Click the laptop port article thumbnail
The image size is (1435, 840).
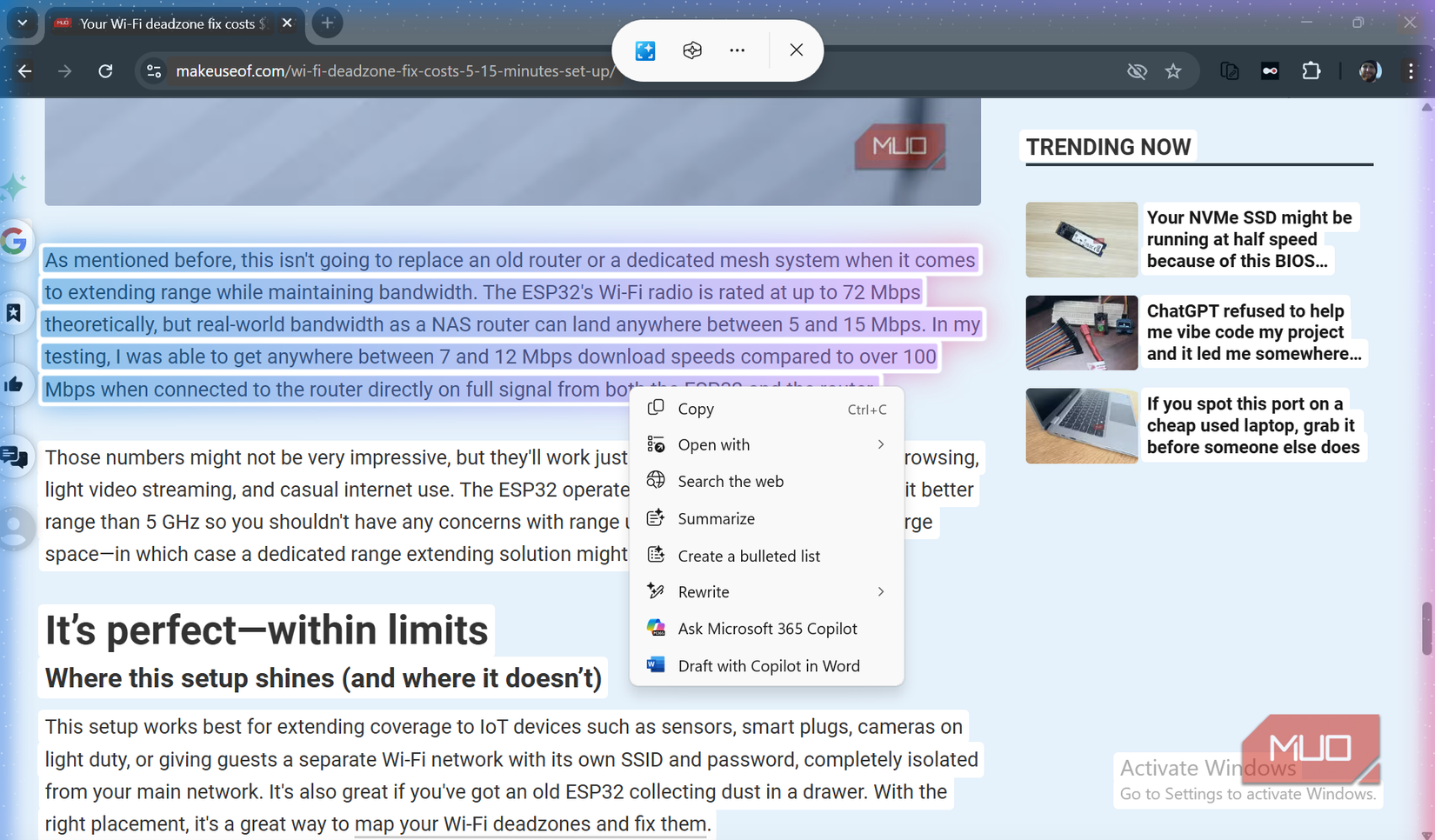1082,426
